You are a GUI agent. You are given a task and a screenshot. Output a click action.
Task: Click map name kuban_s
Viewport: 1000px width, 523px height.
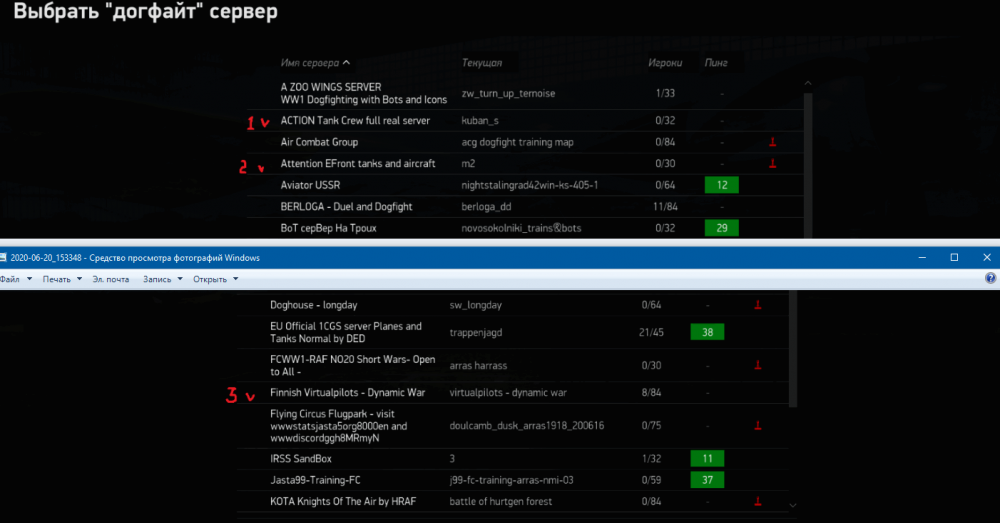click(480, 121)
